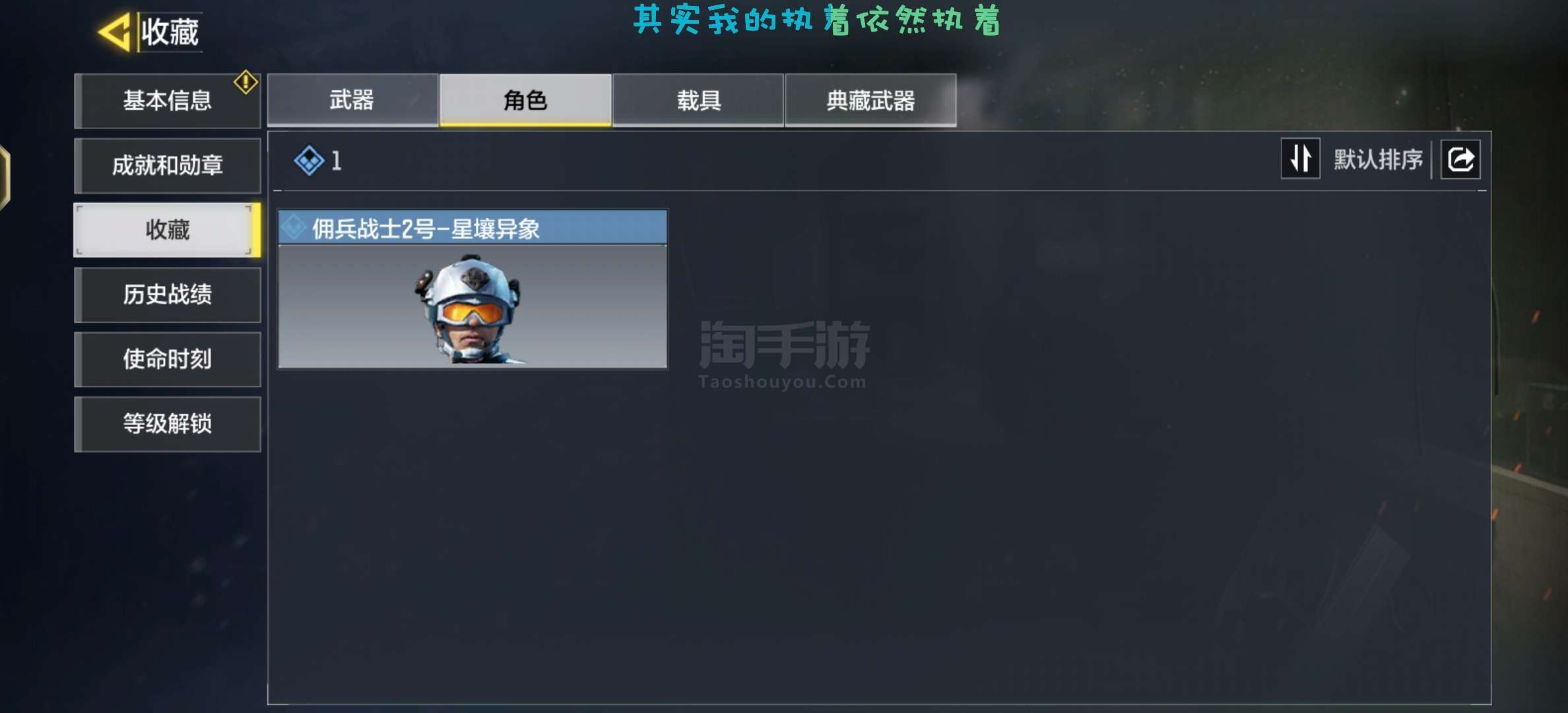The image size is (1568, 713).
Task: Click the 收藏 page title at top
Action: pos(170,32)
